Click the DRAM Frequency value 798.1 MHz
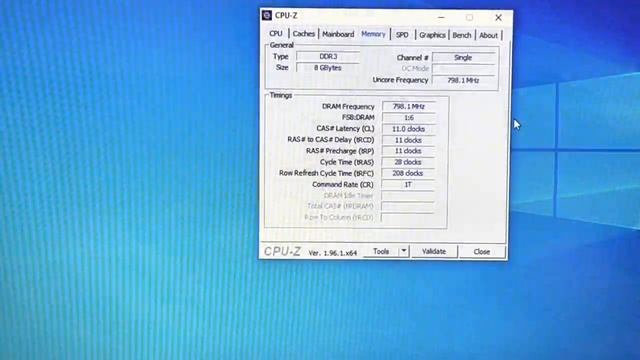 [409, 107]
